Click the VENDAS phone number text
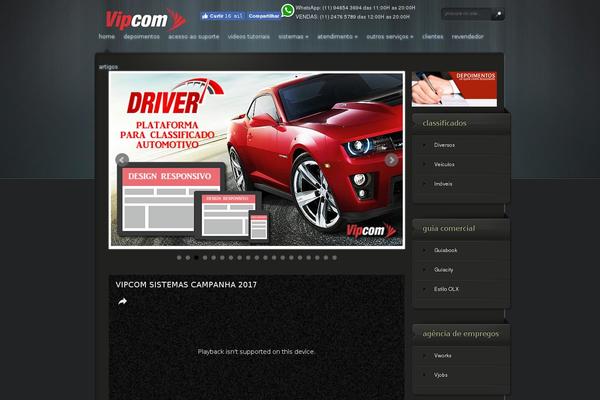The image size is (600, 400). point(352,17)
